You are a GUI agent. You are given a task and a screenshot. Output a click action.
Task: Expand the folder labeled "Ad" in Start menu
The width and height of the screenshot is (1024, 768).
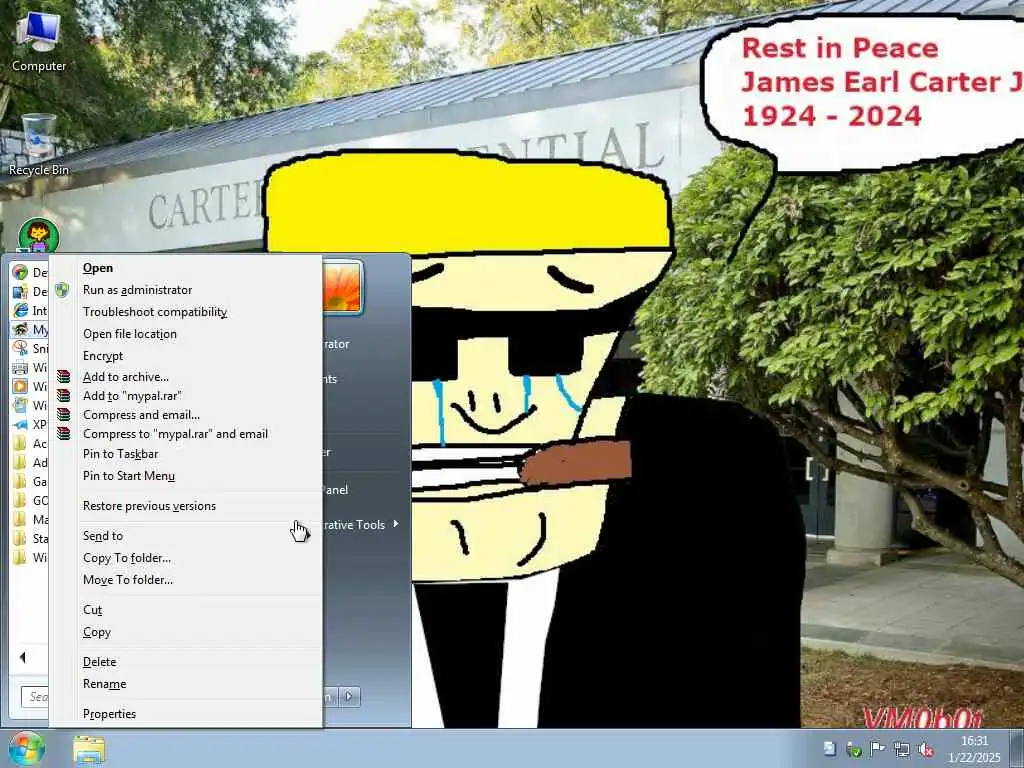[x=30, y=462]
